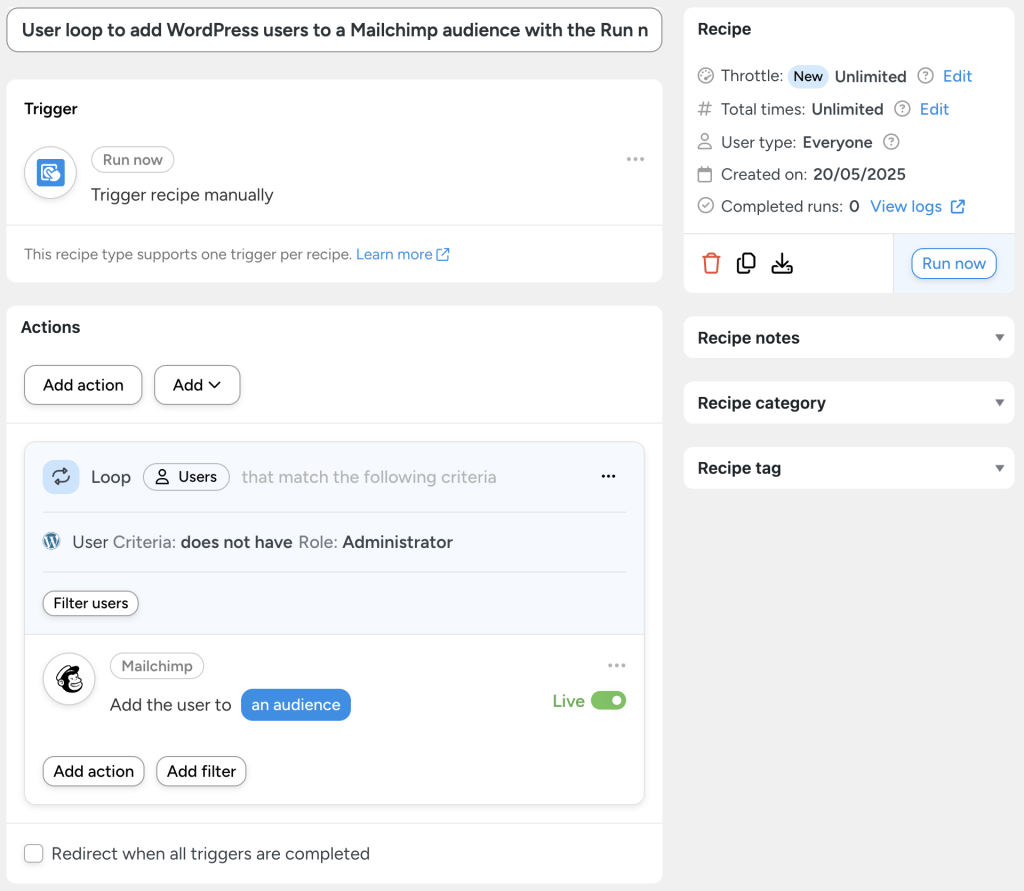
Task: Click the Loop icon with circular arrows
Action: pos(61,477)
